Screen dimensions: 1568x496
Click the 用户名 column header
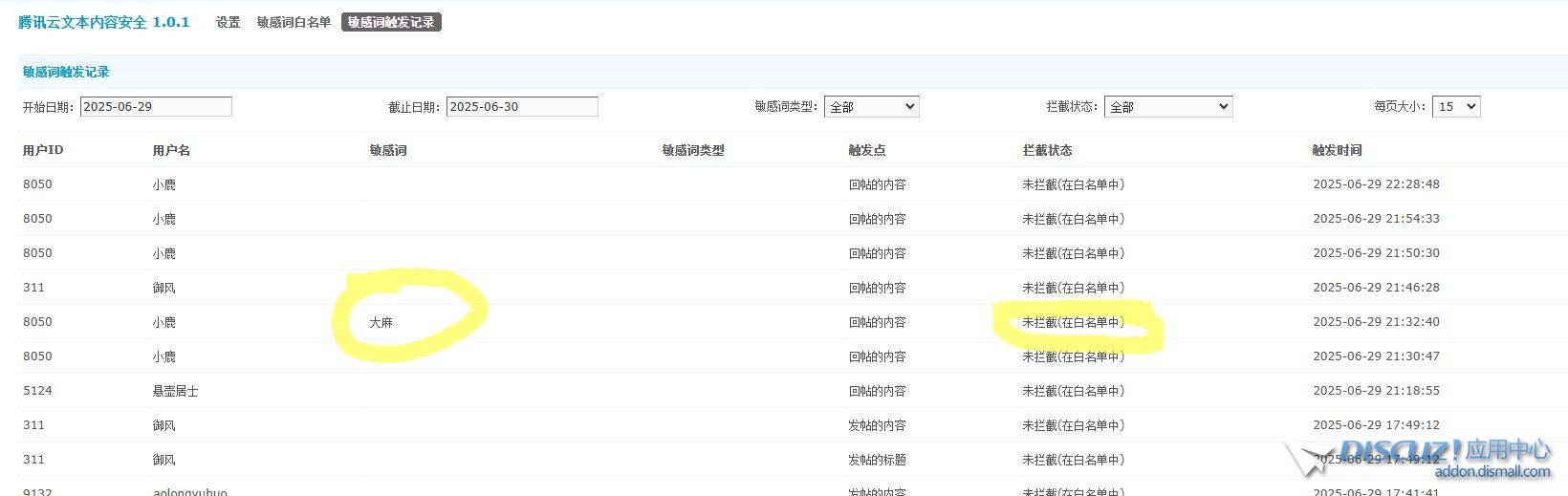tap(171, 150)
